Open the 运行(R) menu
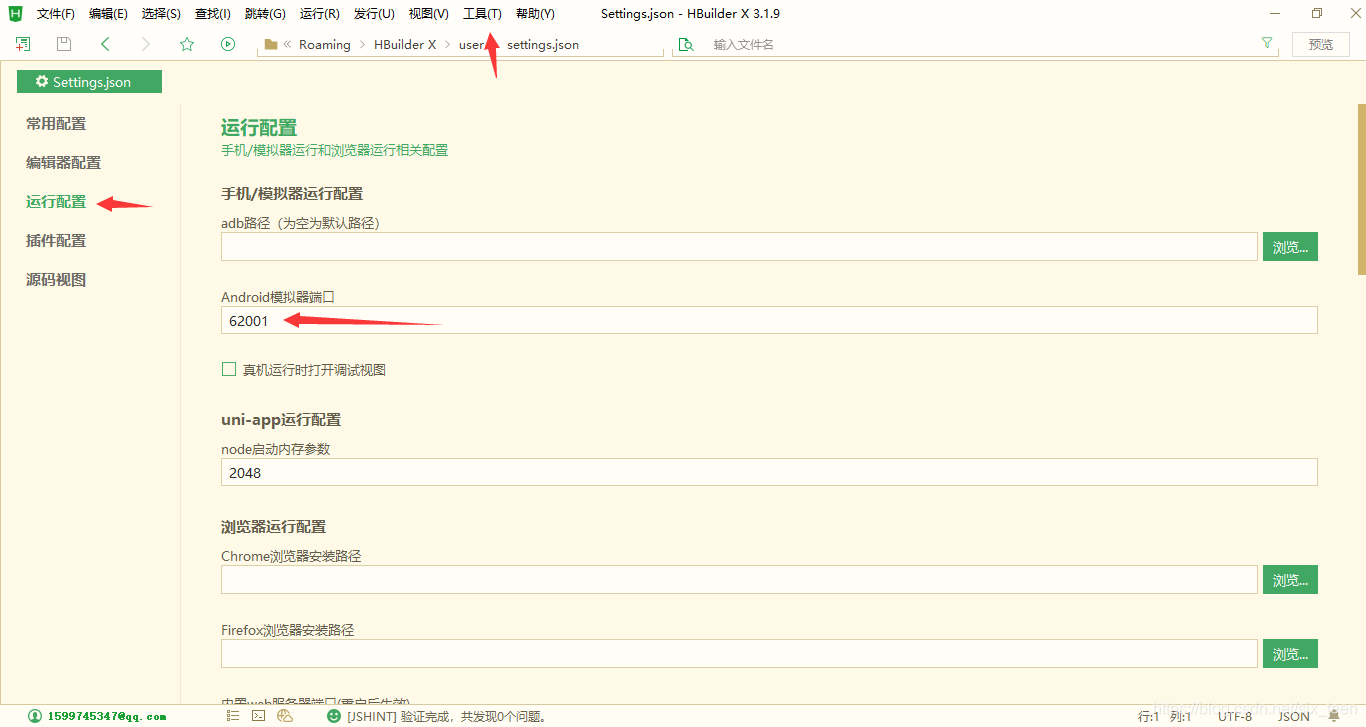Screen dimensions: 1366x727 tap(320, 14)
